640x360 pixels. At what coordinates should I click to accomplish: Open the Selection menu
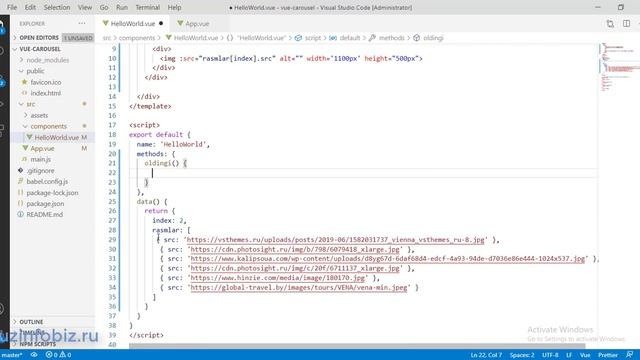pos(57,7)
